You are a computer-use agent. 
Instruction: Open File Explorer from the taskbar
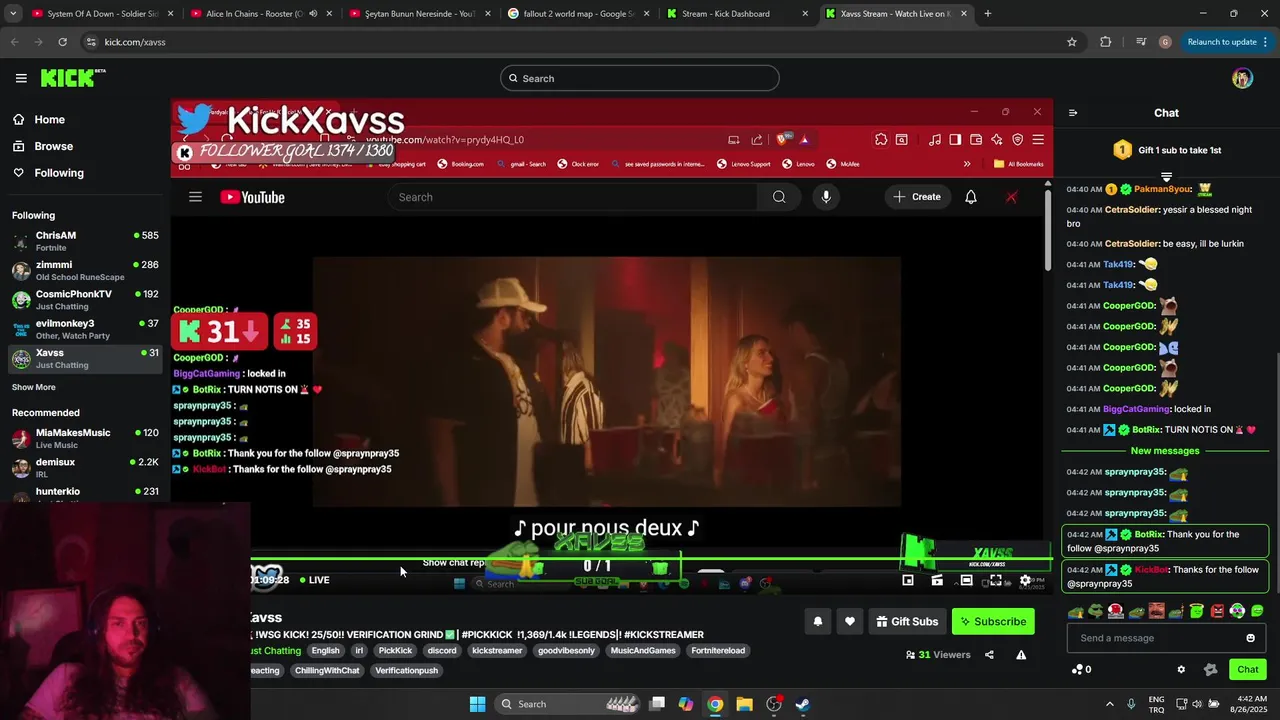coord(744,704)
